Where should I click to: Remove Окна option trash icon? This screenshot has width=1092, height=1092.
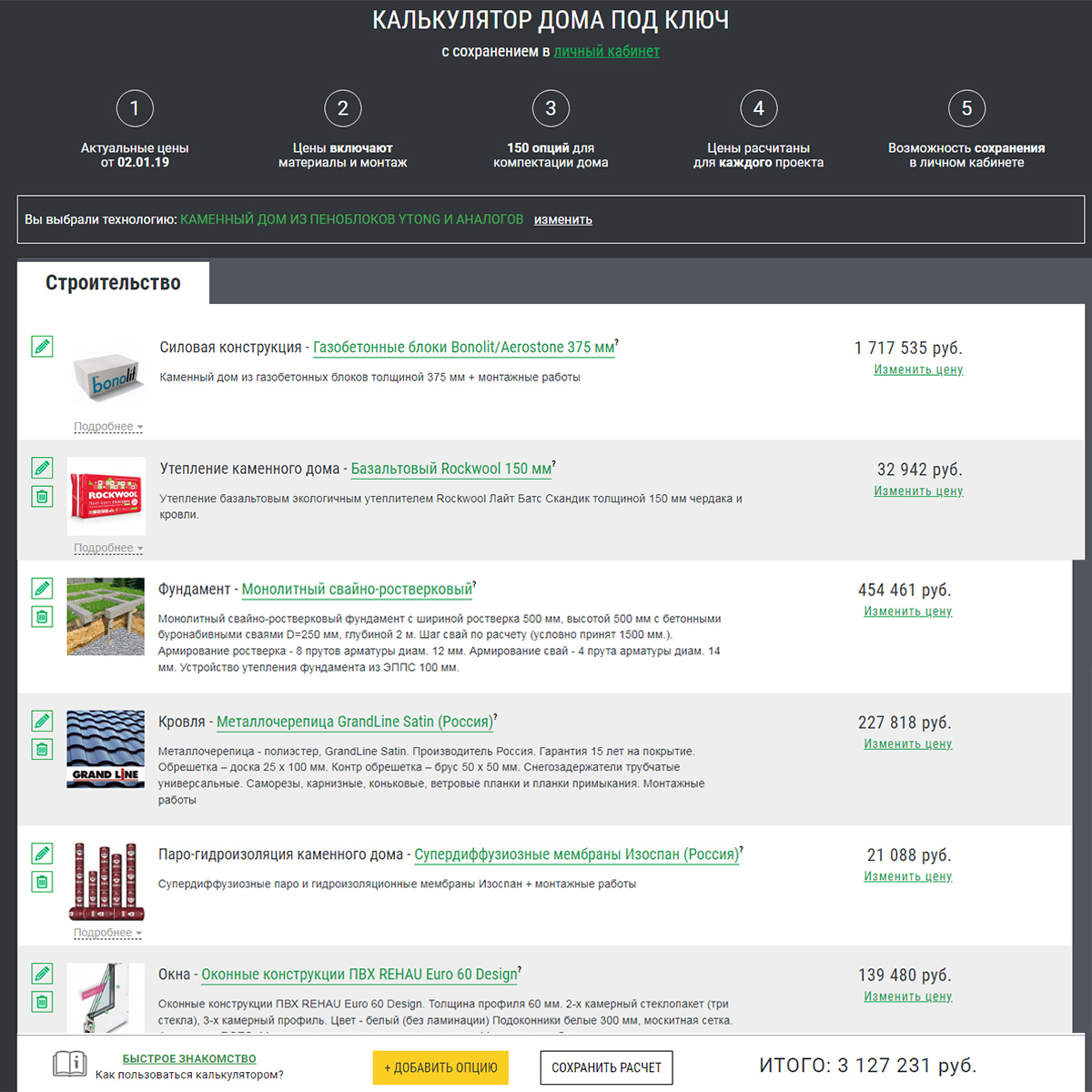coord(42,1002)
